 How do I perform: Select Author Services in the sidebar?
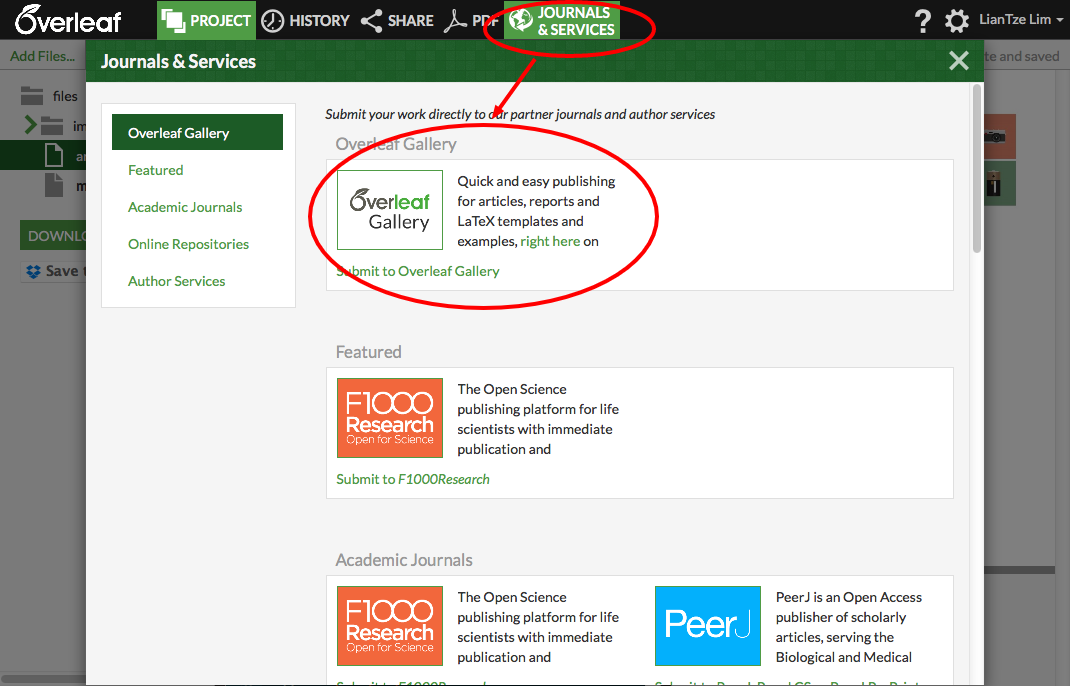click(x=177, y=281)
